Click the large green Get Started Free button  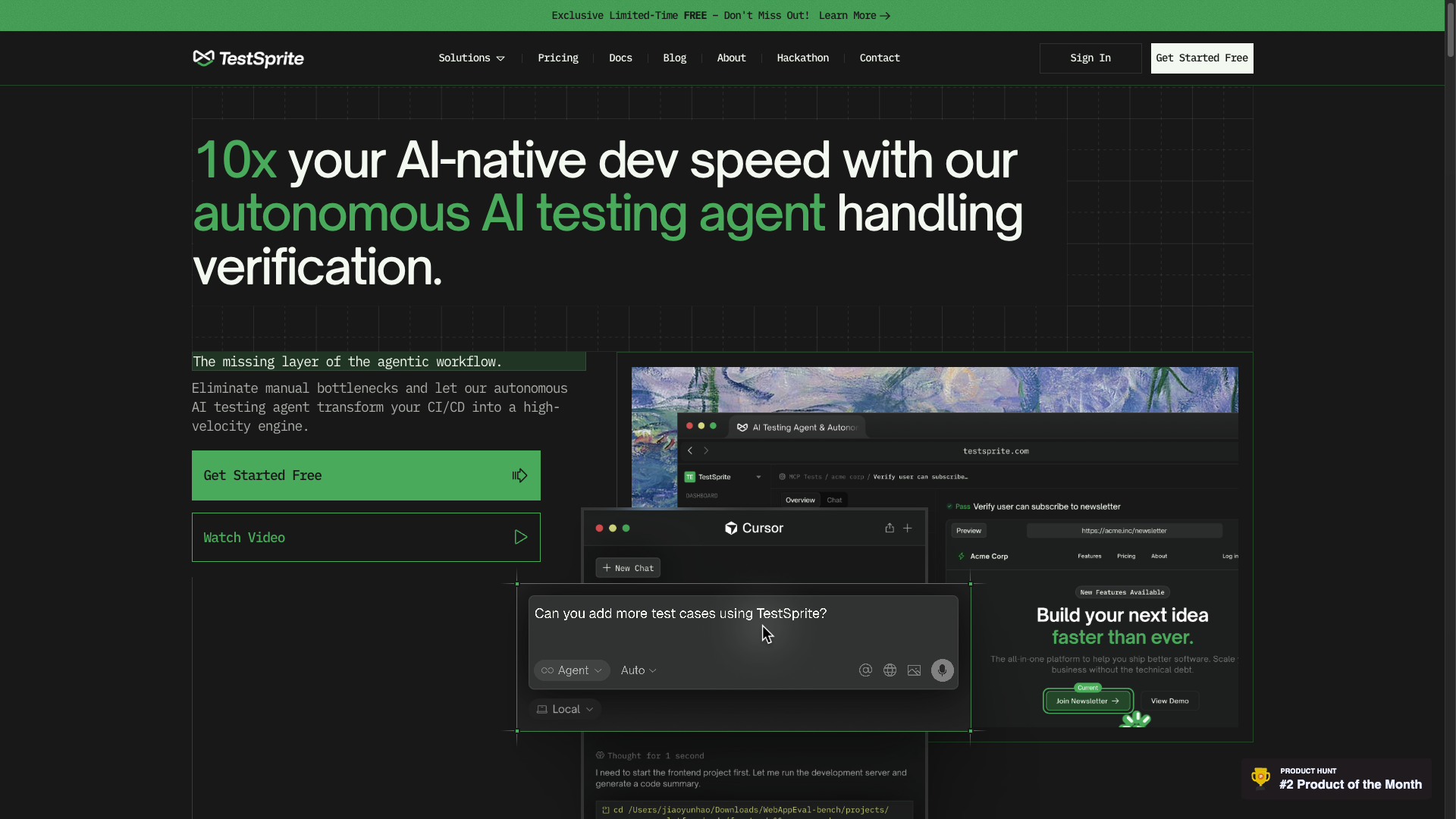pos(366,475)
